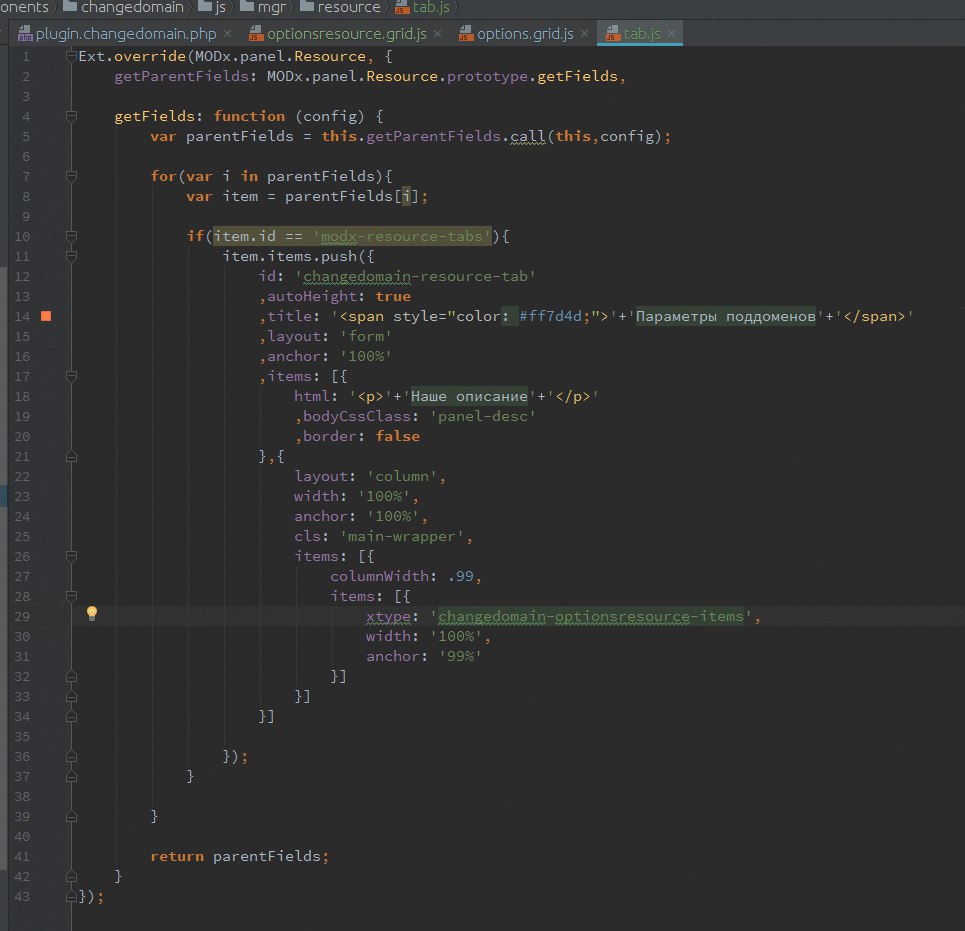The width and height of the screenshot is (965, 931).
Task: Click the autoHeight true value
Action: (x=393, y=297)
